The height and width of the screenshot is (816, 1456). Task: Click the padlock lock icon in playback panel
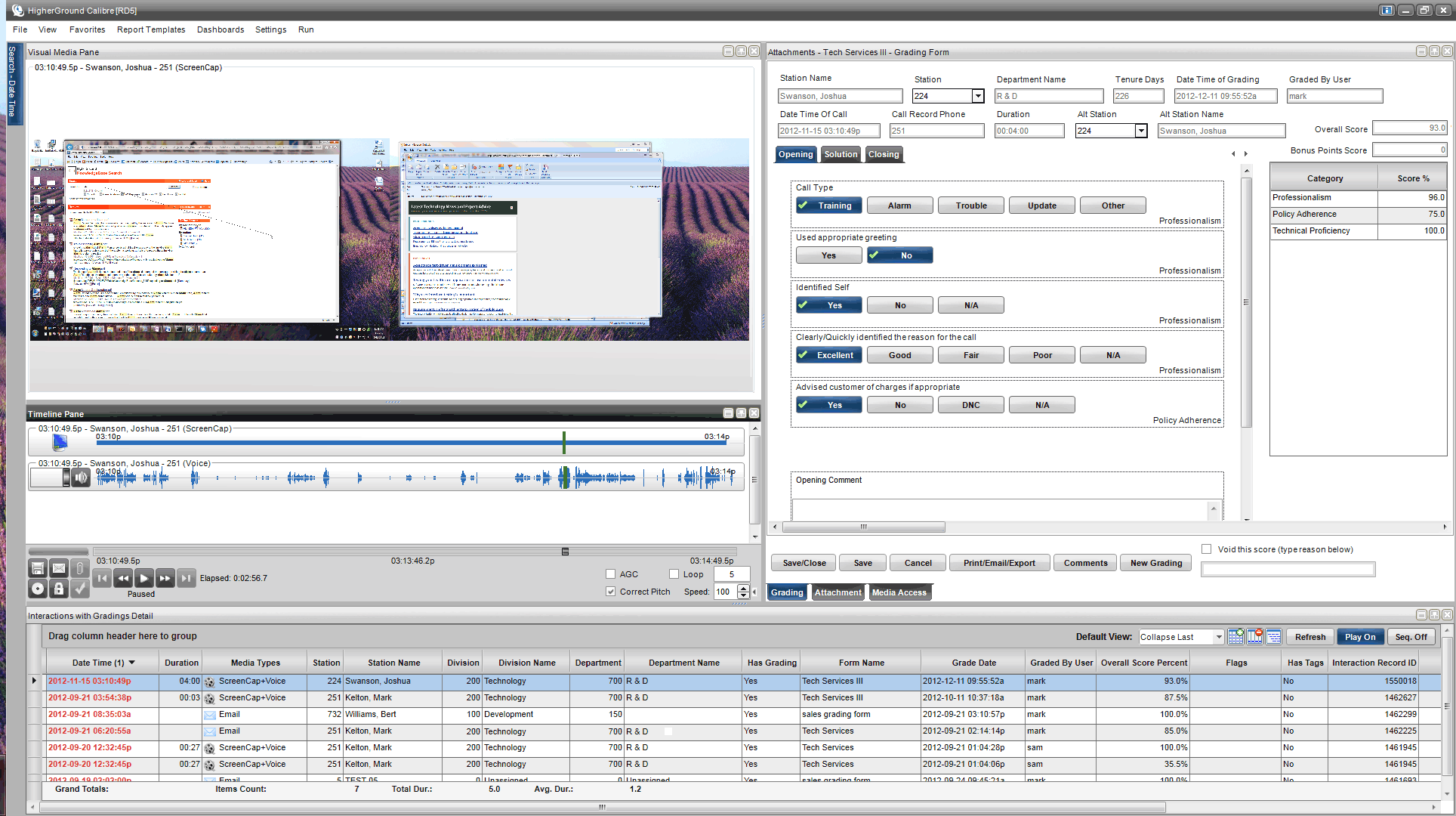pyautogui.click(x=59, y=589)
